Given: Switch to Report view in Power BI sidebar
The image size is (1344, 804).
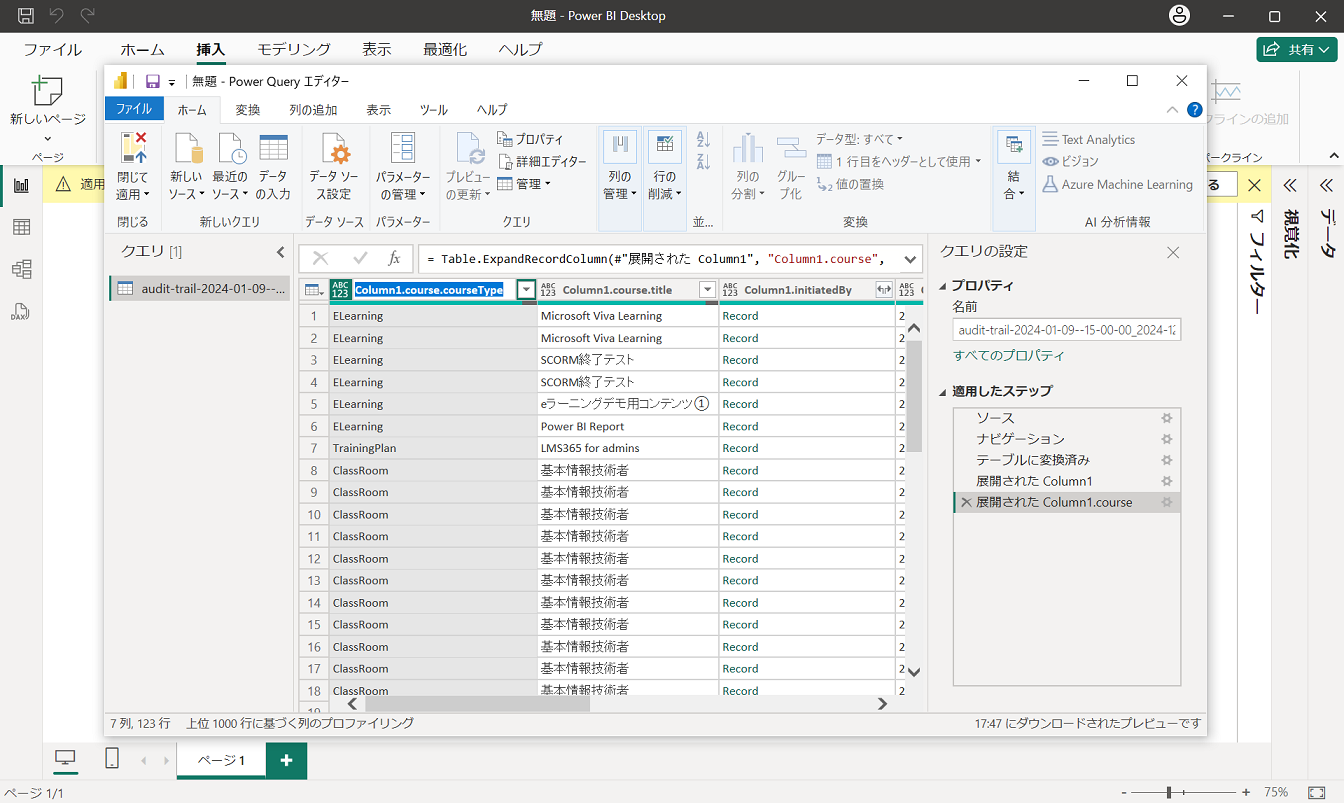Looking at the screenshot, I should 21,185.
